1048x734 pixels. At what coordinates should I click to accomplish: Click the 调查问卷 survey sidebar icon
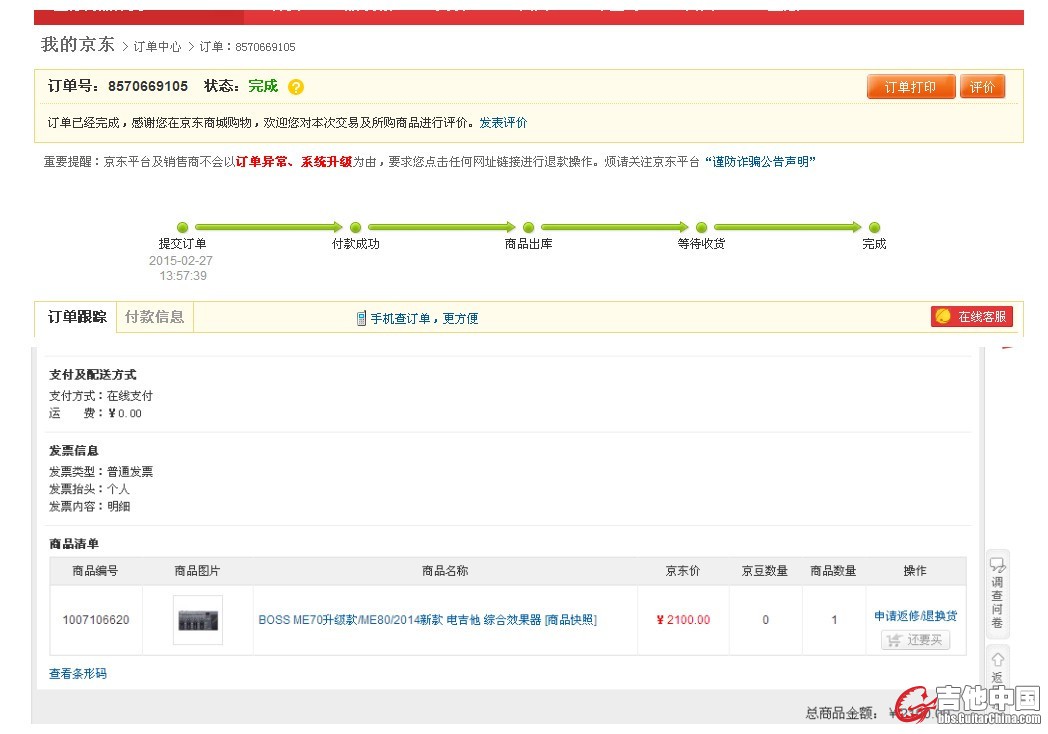pos(997,567)
